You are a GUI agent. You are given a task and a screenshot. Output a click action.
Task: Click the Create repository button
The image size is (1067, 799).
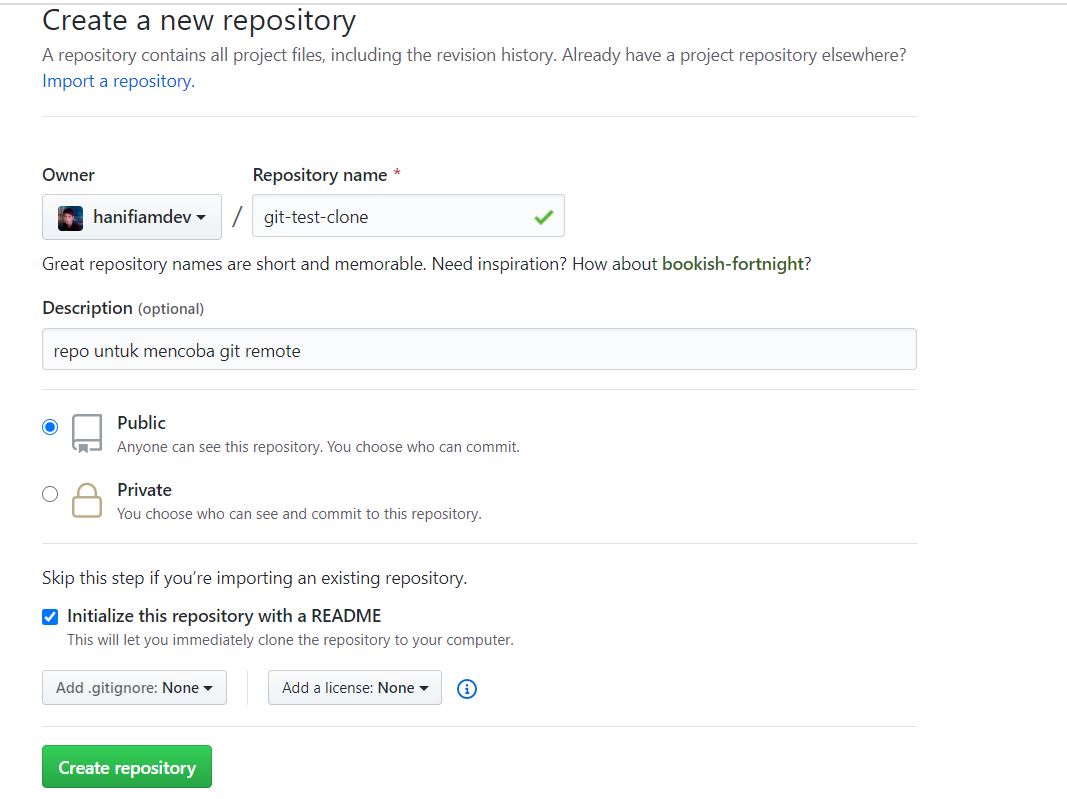click(x=127, y=767)
